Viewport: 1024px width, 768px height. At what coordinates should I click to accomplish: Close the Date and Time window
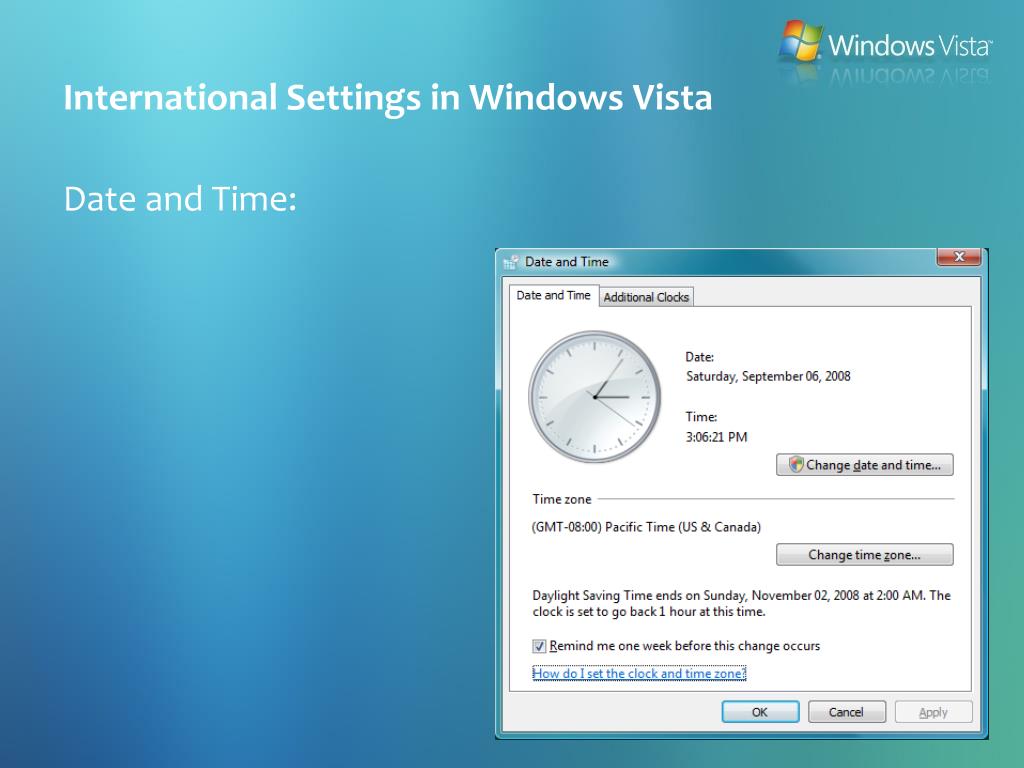click(959, 257)
